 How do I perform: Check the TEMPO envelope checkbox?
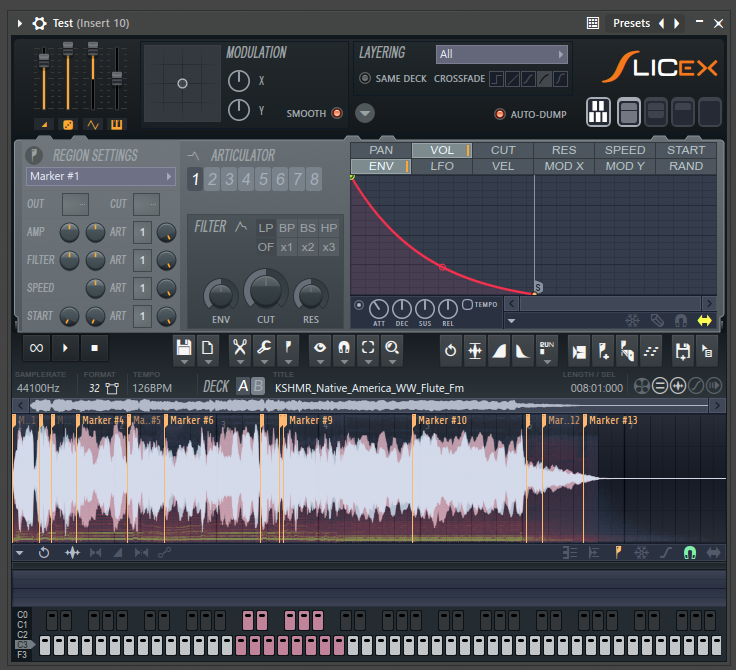pyautogui.click(x=468, y=304)
